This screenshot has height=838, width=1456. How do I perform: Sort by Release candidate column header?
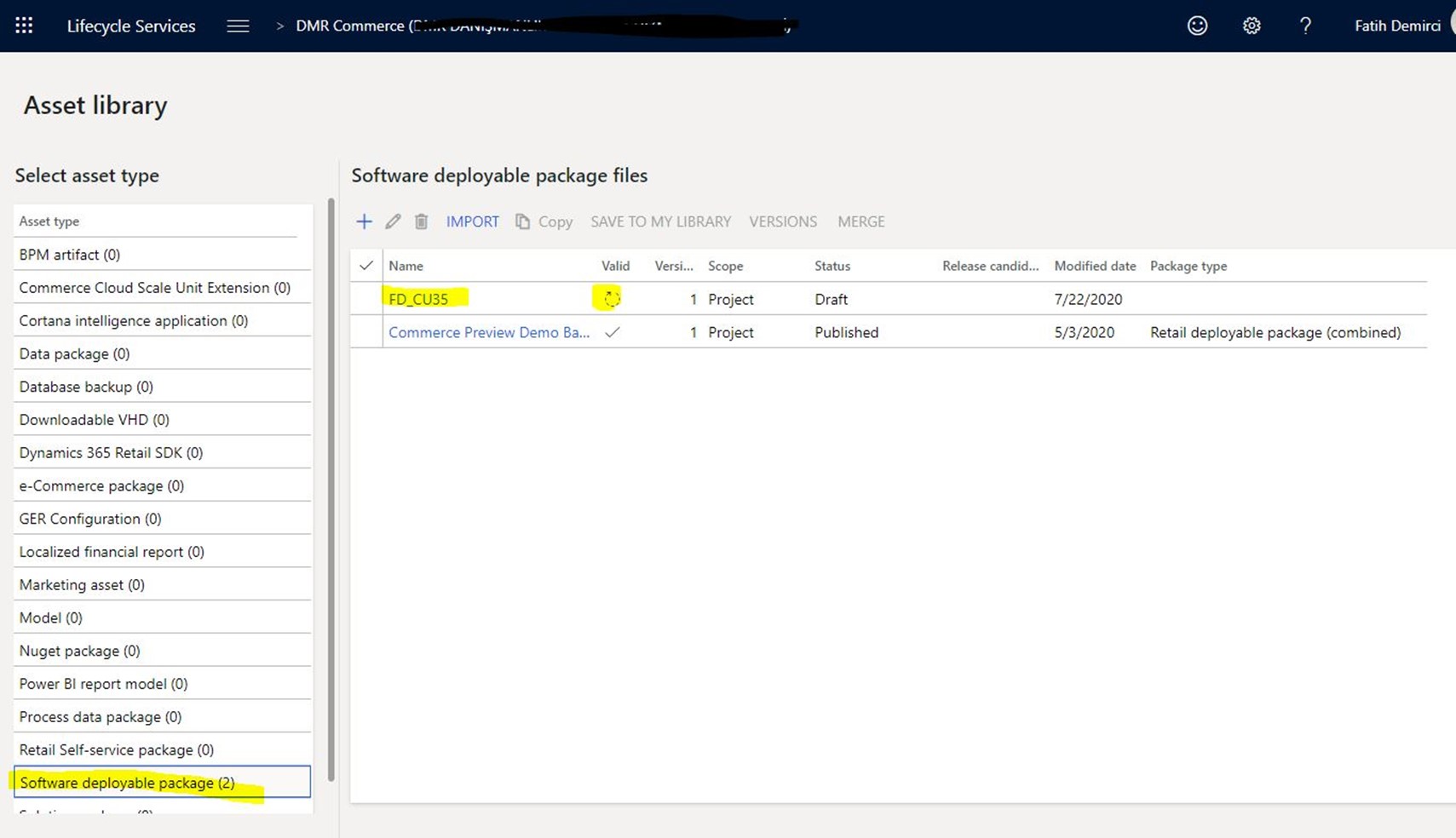click(991, 266)
